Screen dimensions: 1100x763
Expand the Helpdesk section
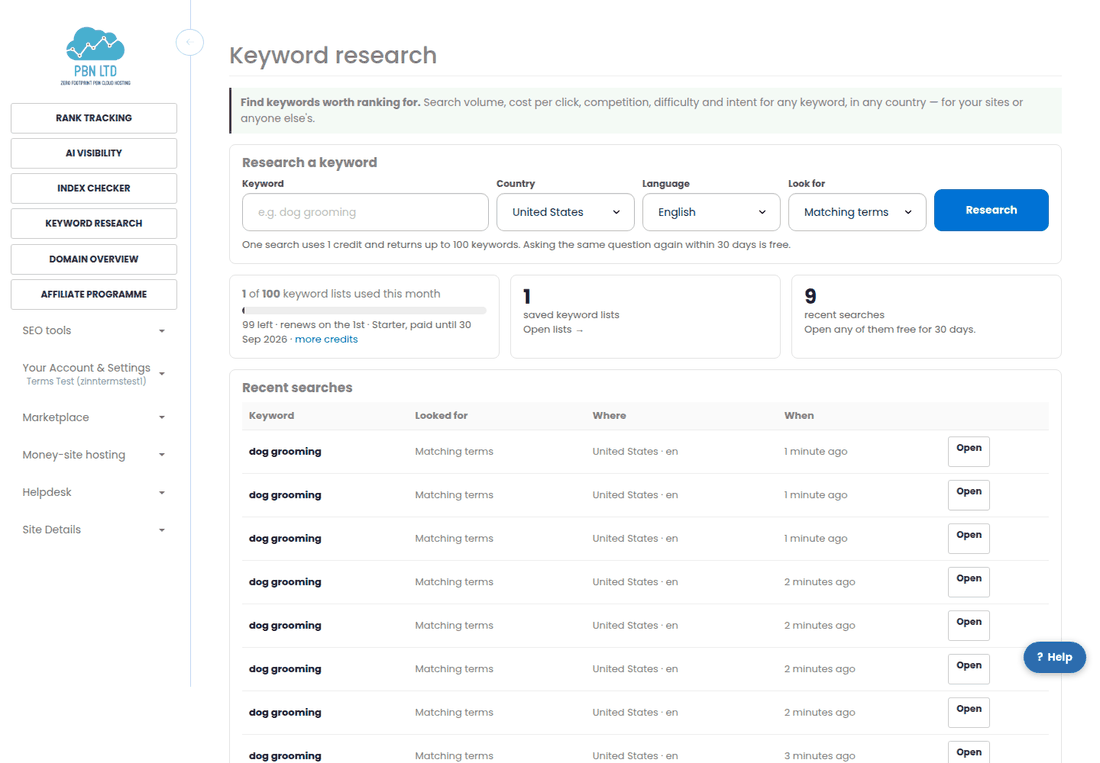click(x=94, y=492)
